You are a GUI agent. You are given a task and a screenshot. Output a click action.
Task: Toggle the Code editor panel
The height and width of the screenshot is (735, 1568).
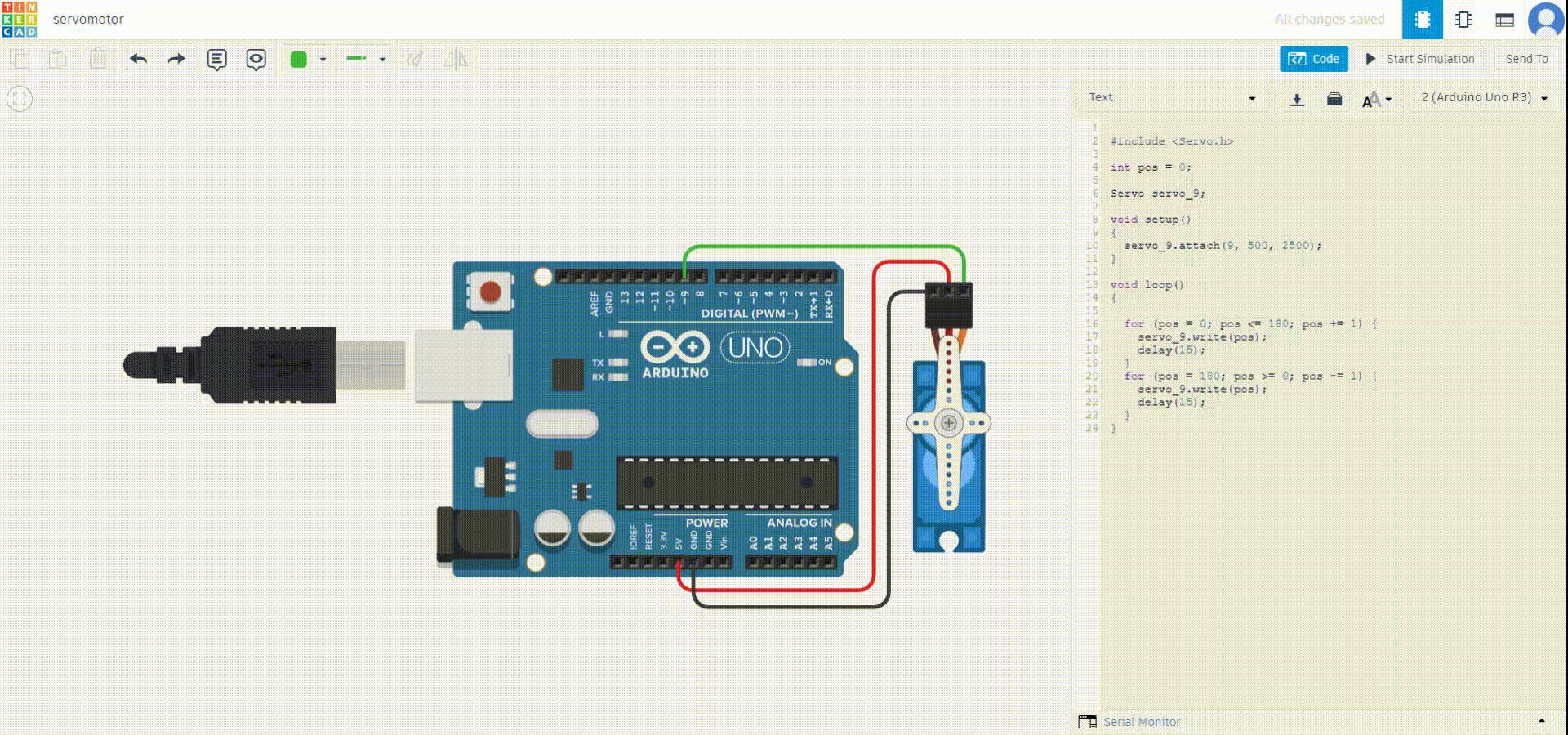click(1314, 59)
